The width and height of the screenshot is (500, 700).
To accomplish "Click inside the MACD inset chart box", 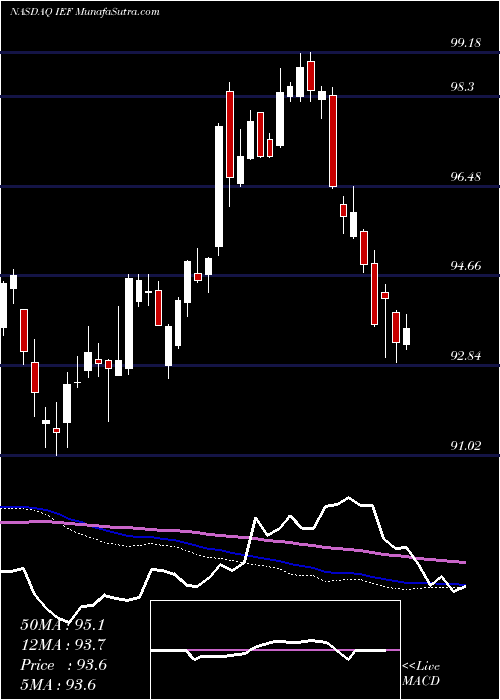I will [x=275, y=650].
